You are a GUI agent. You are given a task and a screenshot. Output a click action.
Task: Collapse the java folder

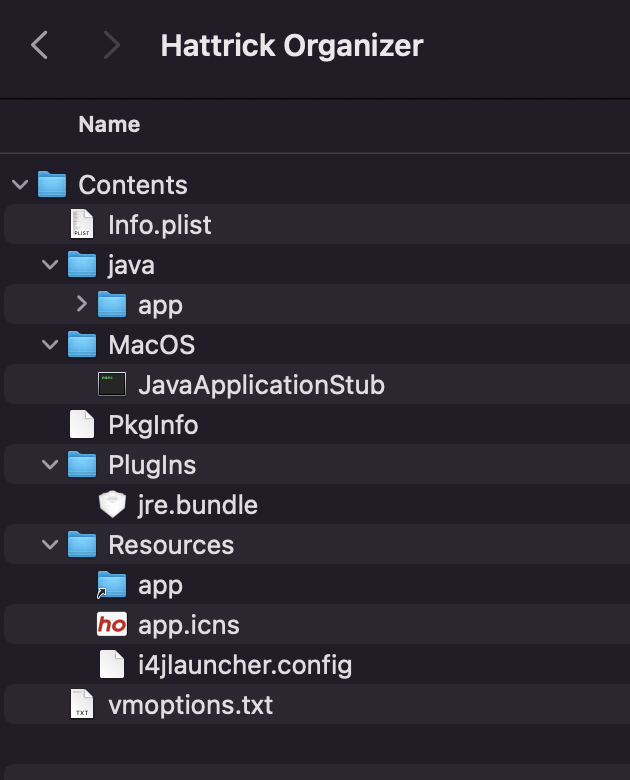pos(50,265)
